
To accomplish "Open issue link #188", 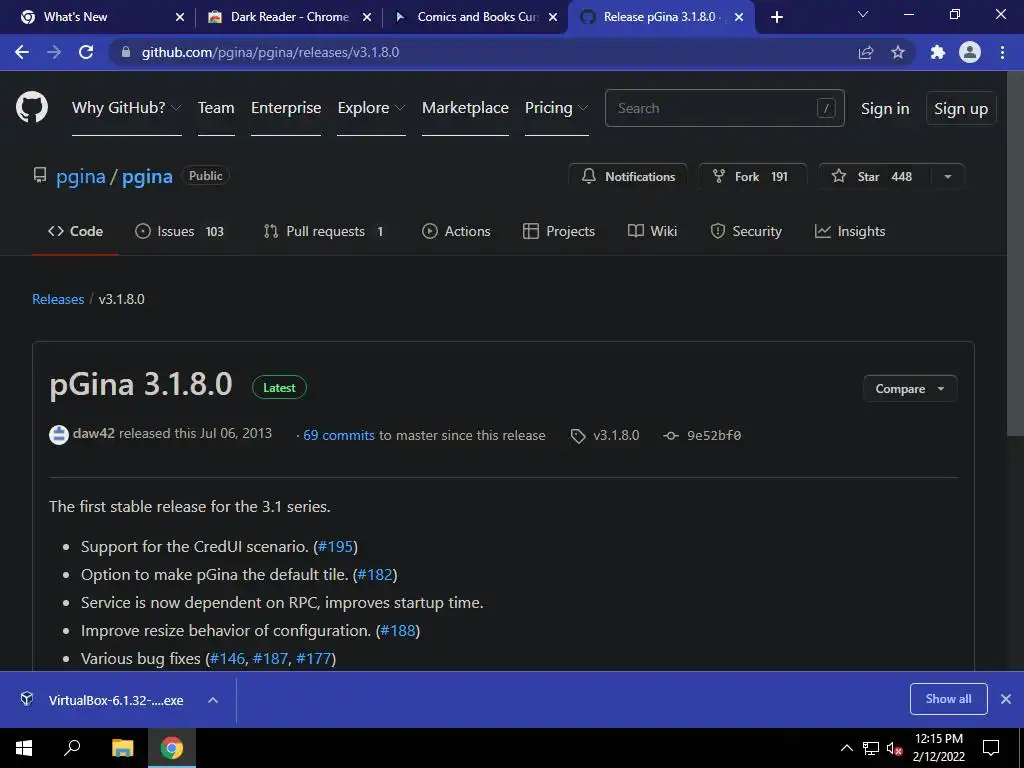I will coord(398,631).
